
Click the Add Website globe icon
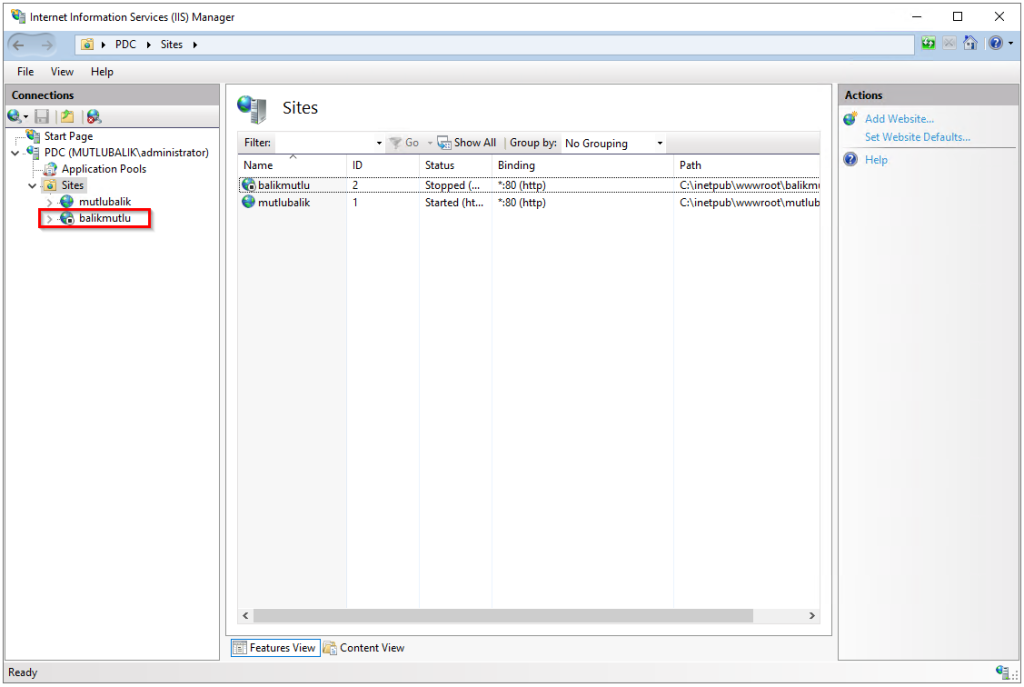(x=850, y=119)
